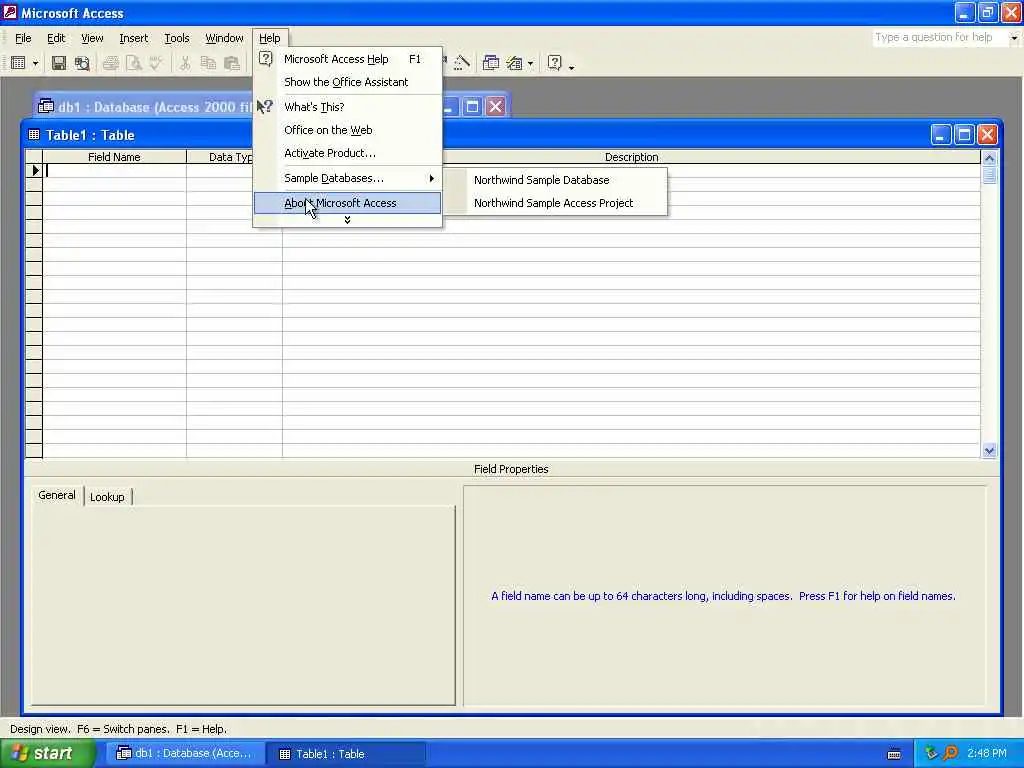Click the Type a question for help box
Screen dimensions: 1024x768
pyautogui.click(x=940, y=37)
